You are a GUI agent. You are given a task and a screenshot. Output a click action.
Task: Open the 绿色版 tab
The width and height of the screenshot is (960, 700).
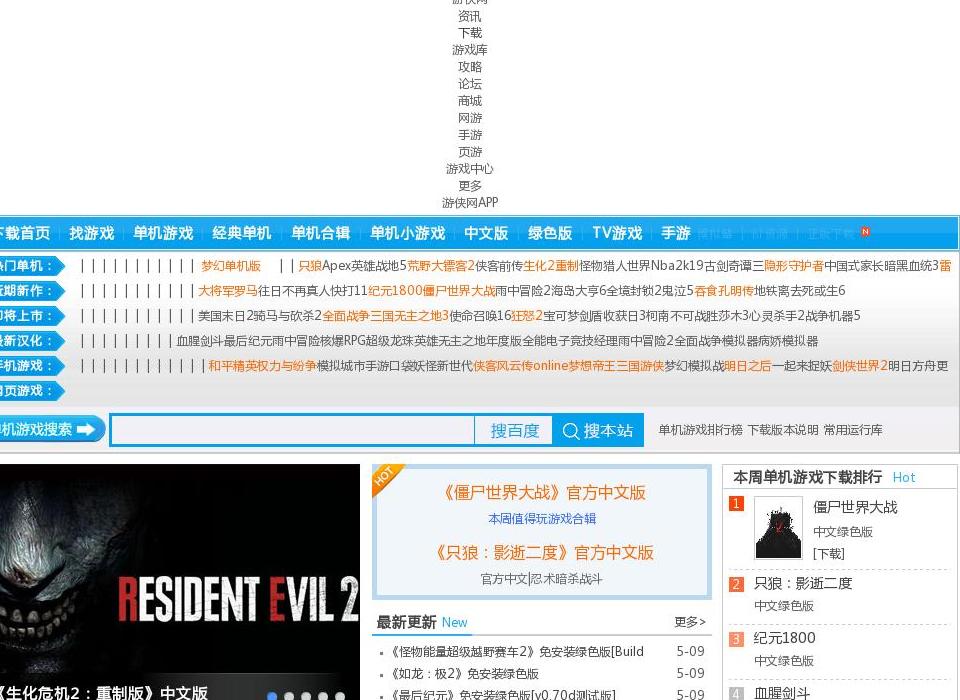click(550, 233)
